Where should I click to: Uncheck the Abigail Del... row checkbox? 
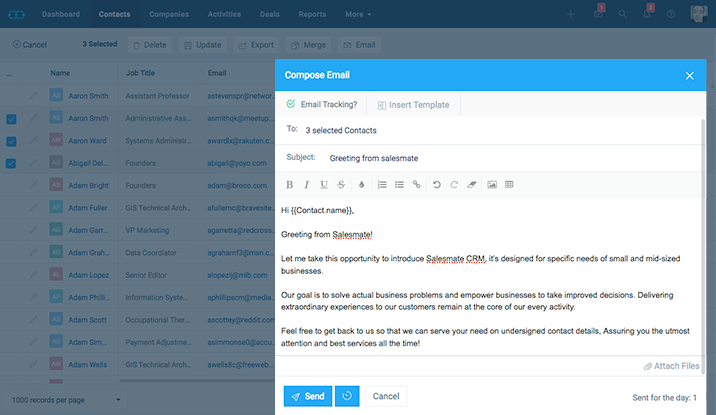point(11,163)
